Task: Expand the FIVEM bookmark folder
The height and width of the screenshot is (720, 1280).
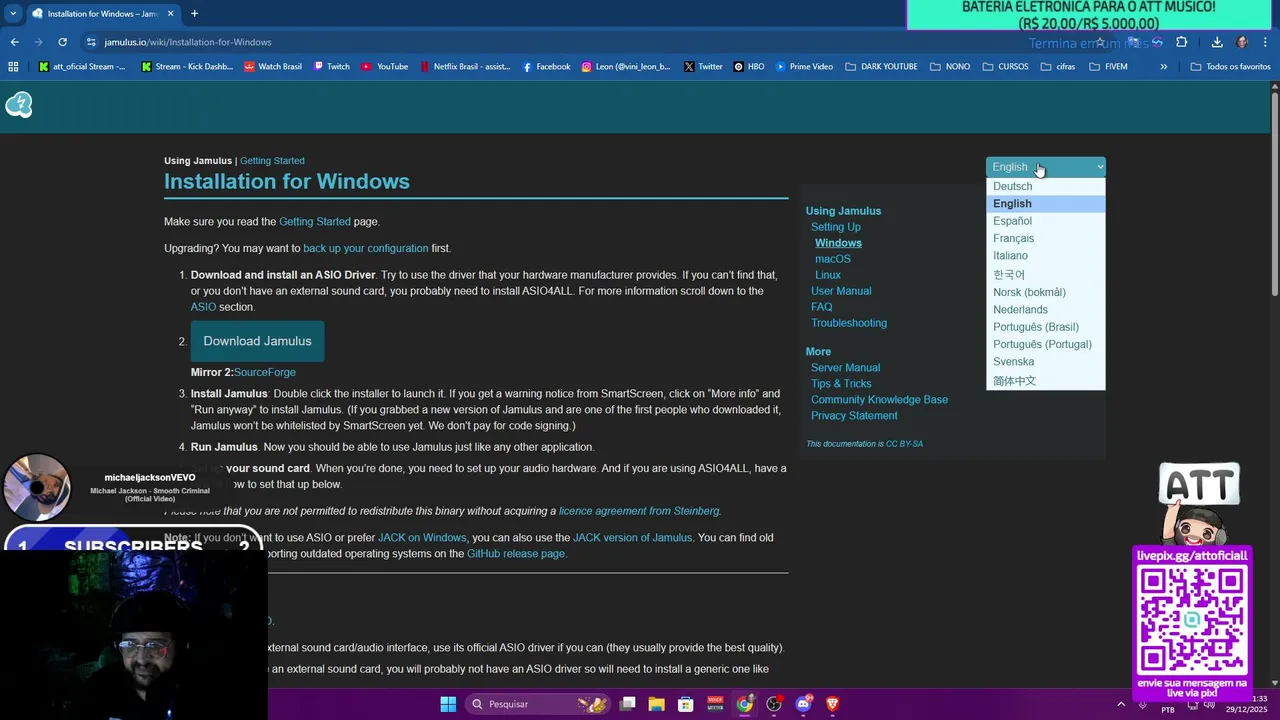Action: 1108,67
